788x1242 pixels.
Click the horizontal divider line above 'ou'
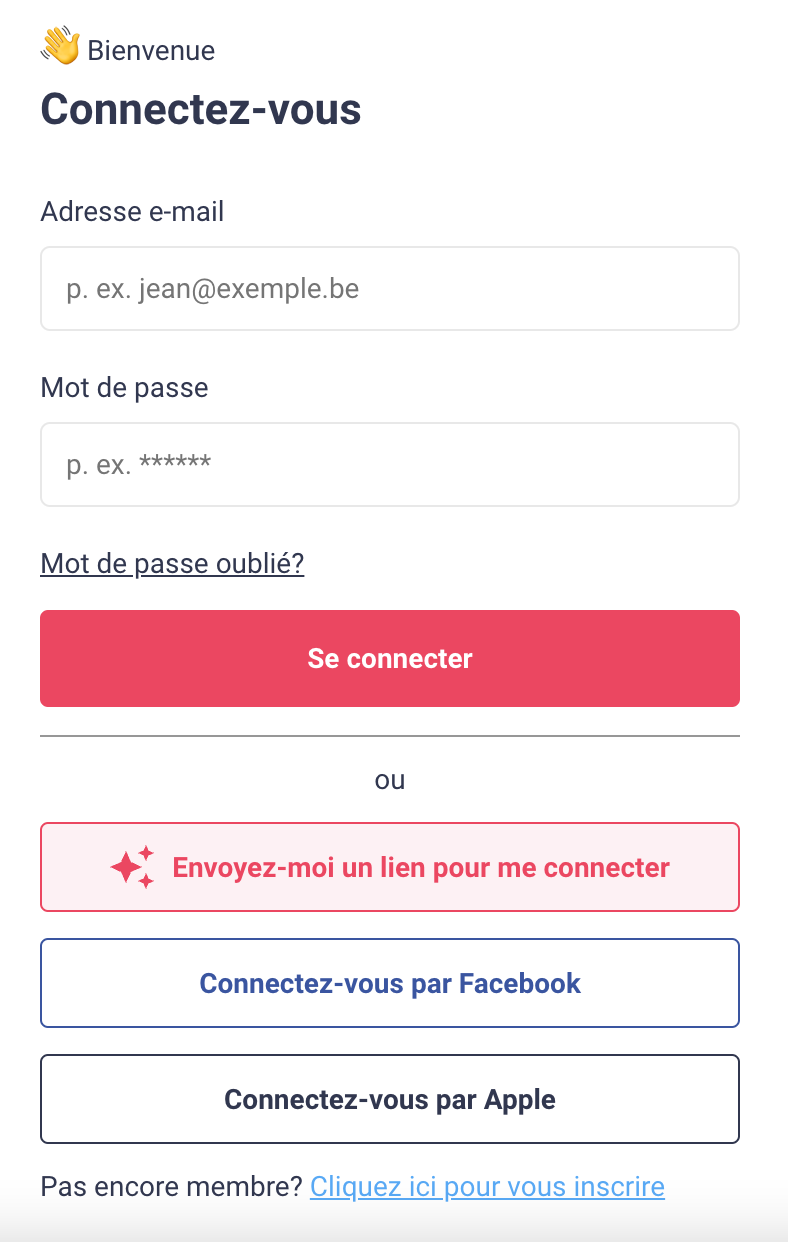(x=390, y=736)
